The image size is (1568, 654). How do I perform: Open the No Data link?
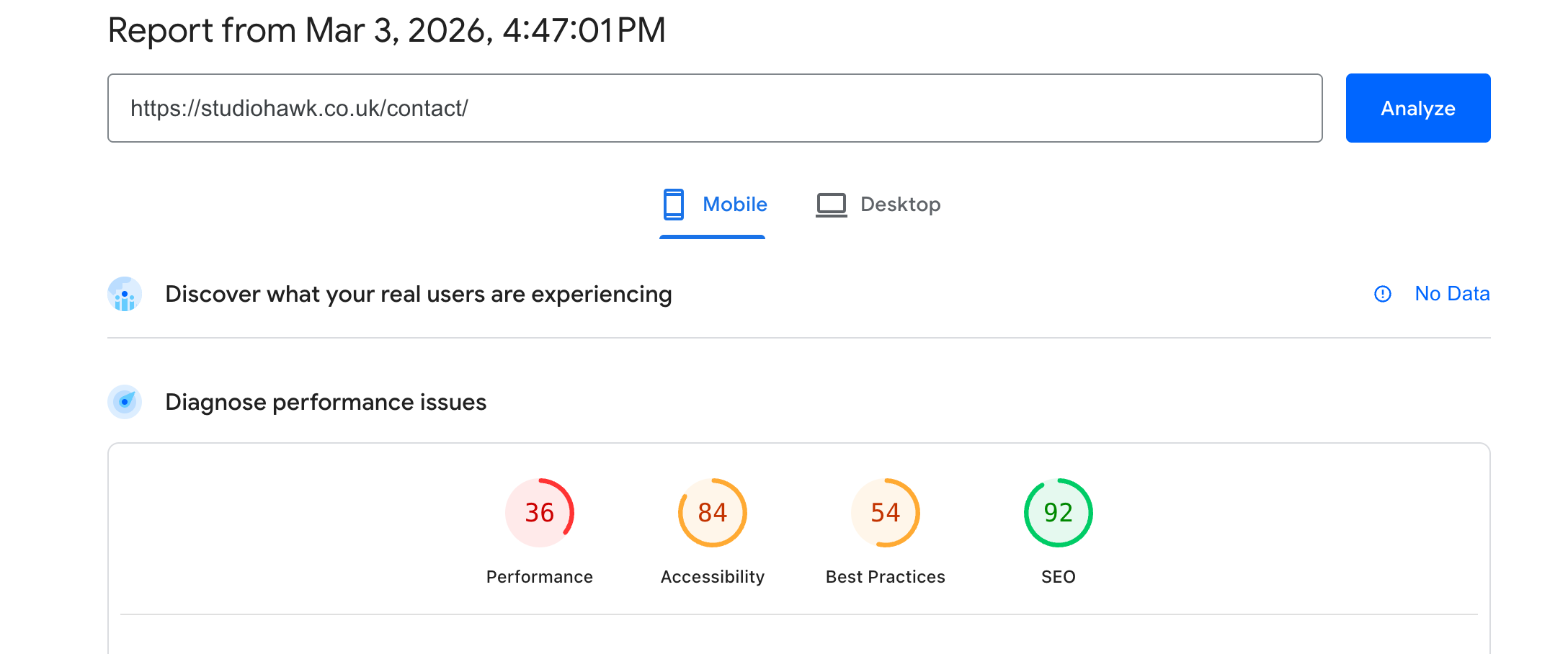tap(1452, 294)
